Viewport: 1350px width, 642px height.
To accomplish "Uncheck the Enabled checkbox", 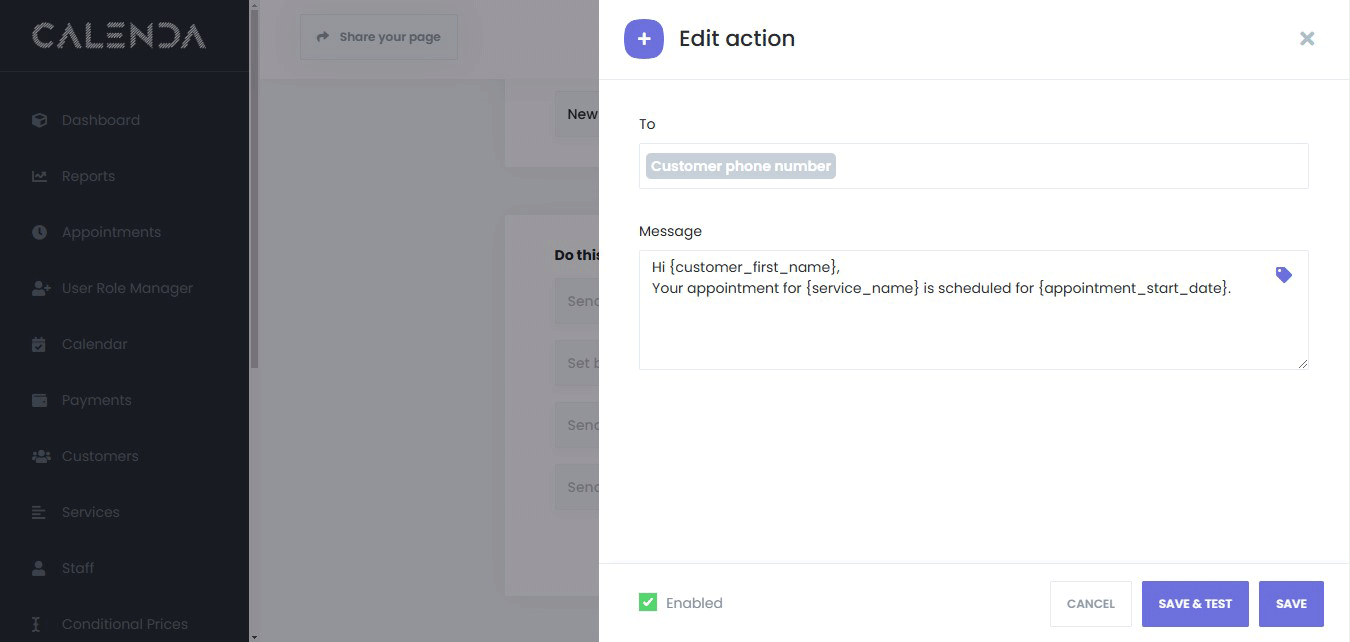I will click(x=648, y=602).
